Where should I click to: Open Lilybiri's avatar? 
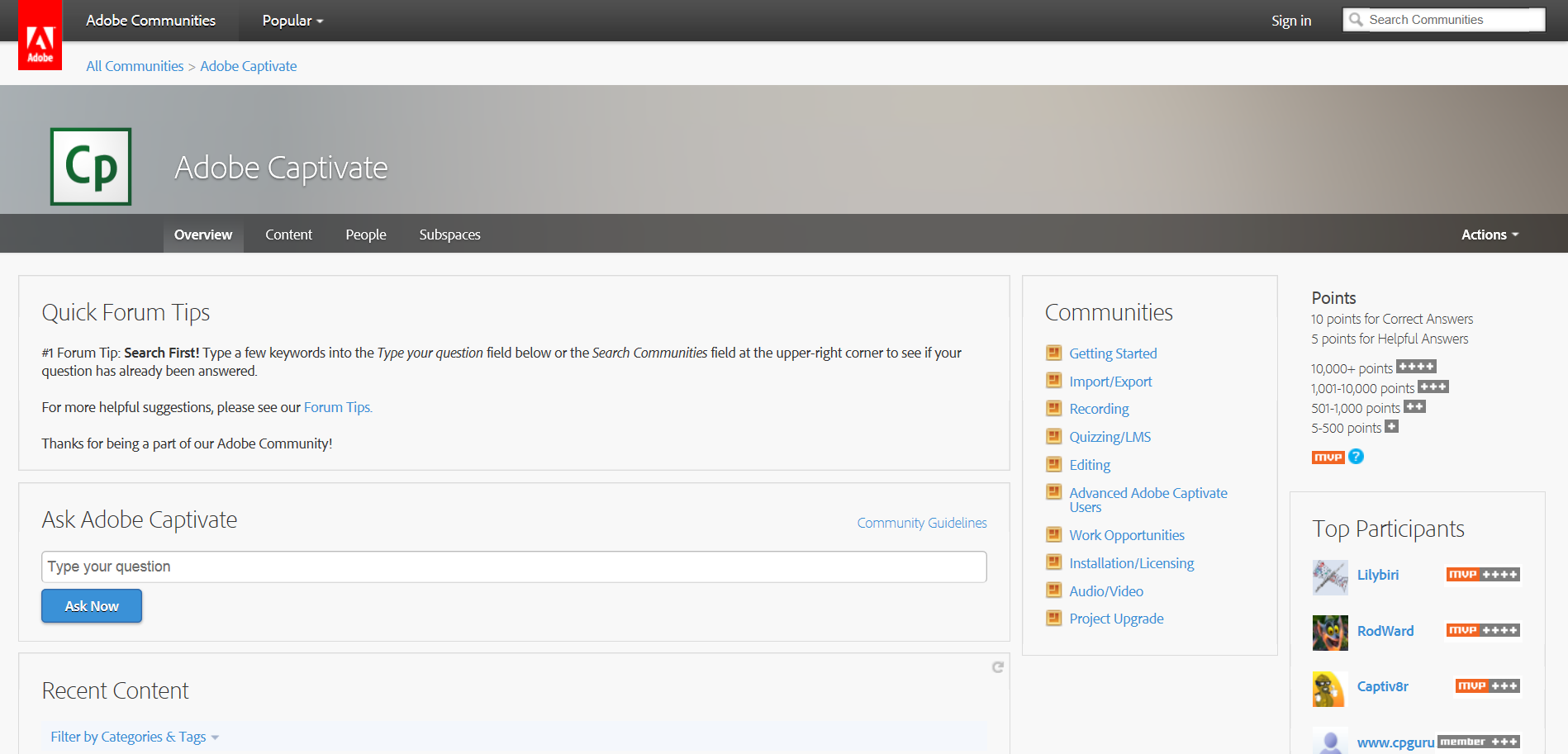(1330, 577)
